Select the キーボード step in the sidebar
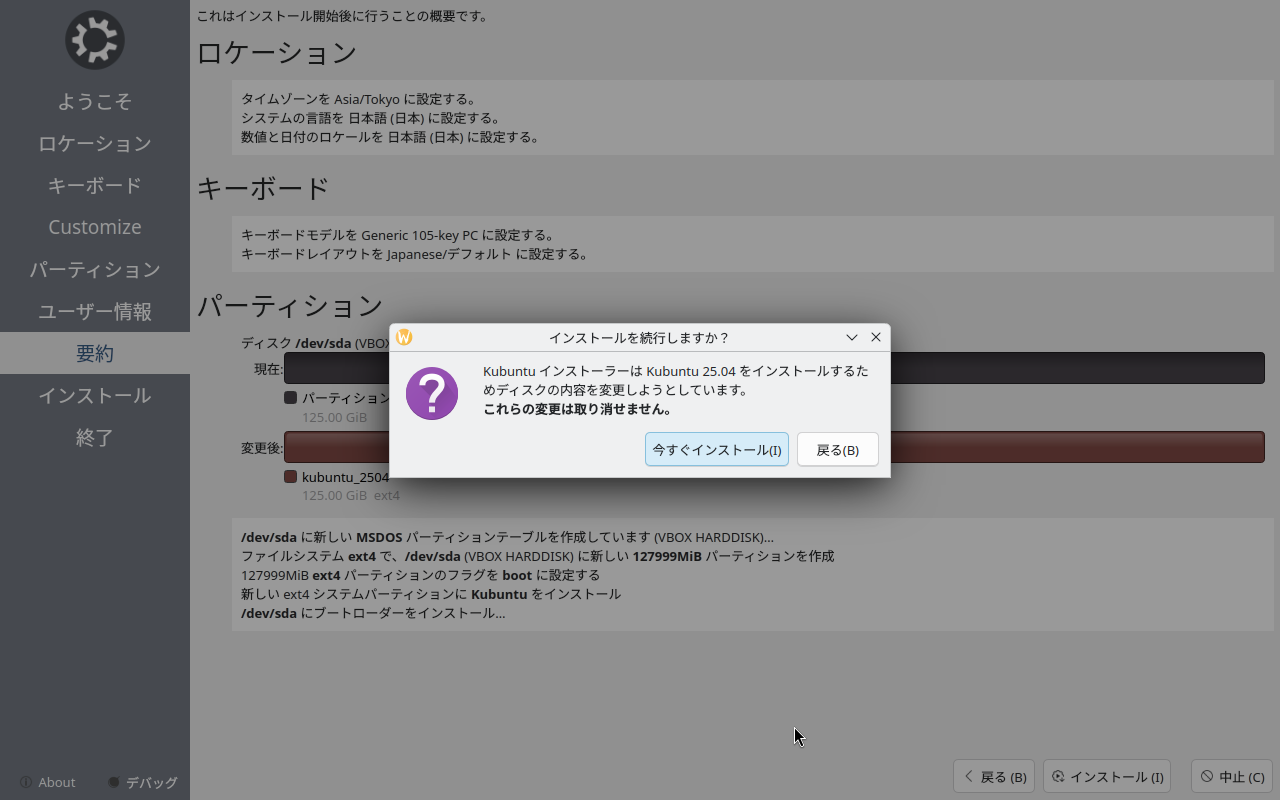The width and height of the screenshot is (1280, 800). click(x=95, y=185)
